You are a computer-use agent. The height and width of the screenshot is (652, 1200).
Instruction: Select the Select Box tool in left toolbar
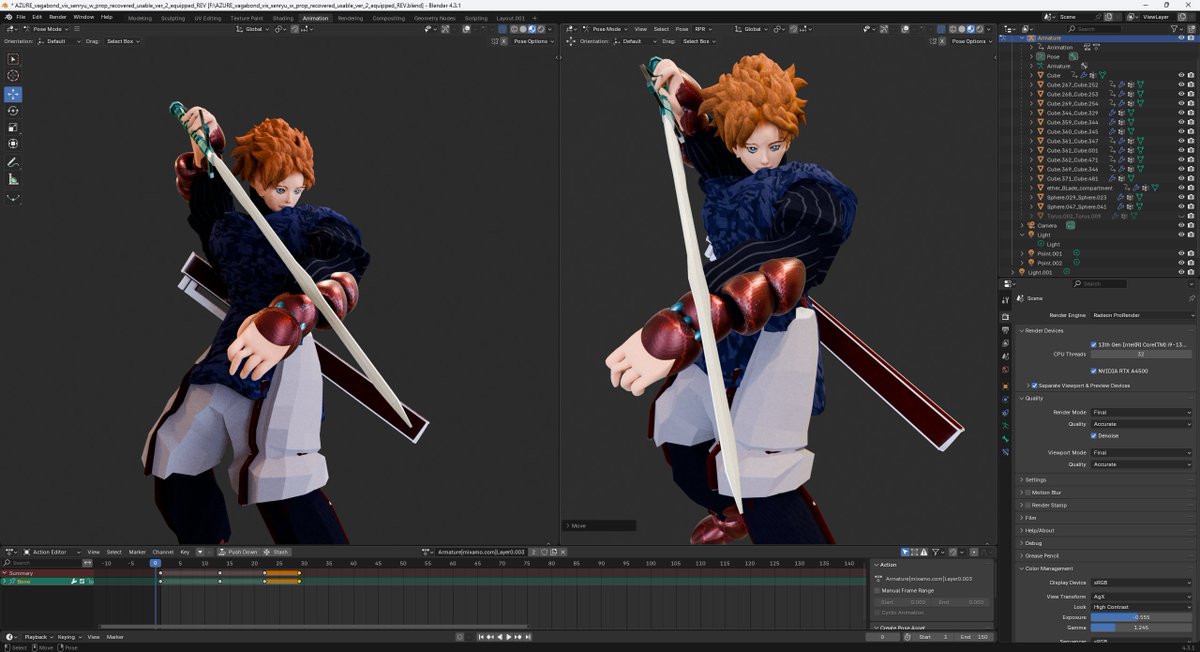point(13,59)
